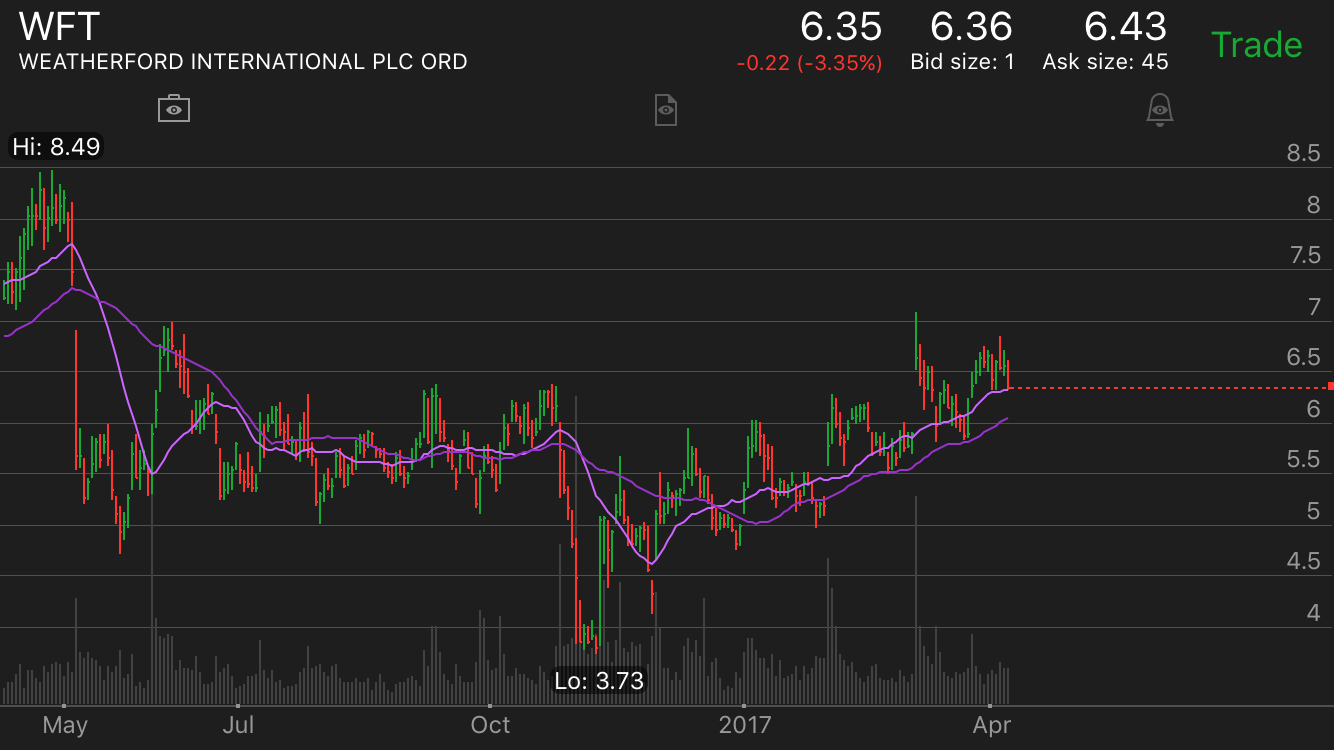Tap the 4.5 price axis label
The width and height of the screenshot is (1334, 750).
click(x=1304, y=561)
